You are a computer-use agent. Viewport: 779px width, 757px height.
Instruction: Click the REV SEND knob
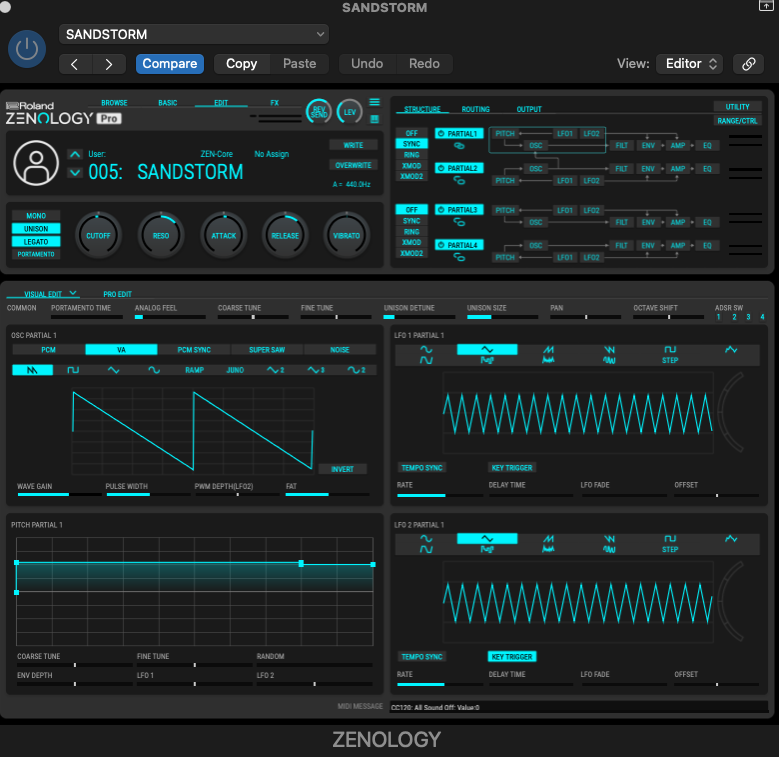tap(318, 112)
